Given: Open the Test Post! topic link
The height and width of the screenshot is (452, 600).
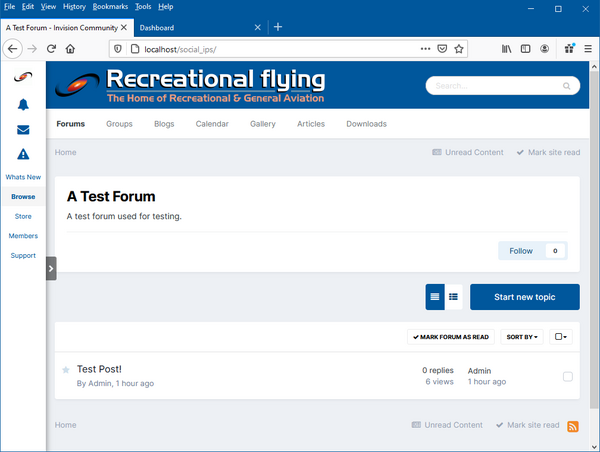Looking at the screenshot, I should tap(99, 369).
